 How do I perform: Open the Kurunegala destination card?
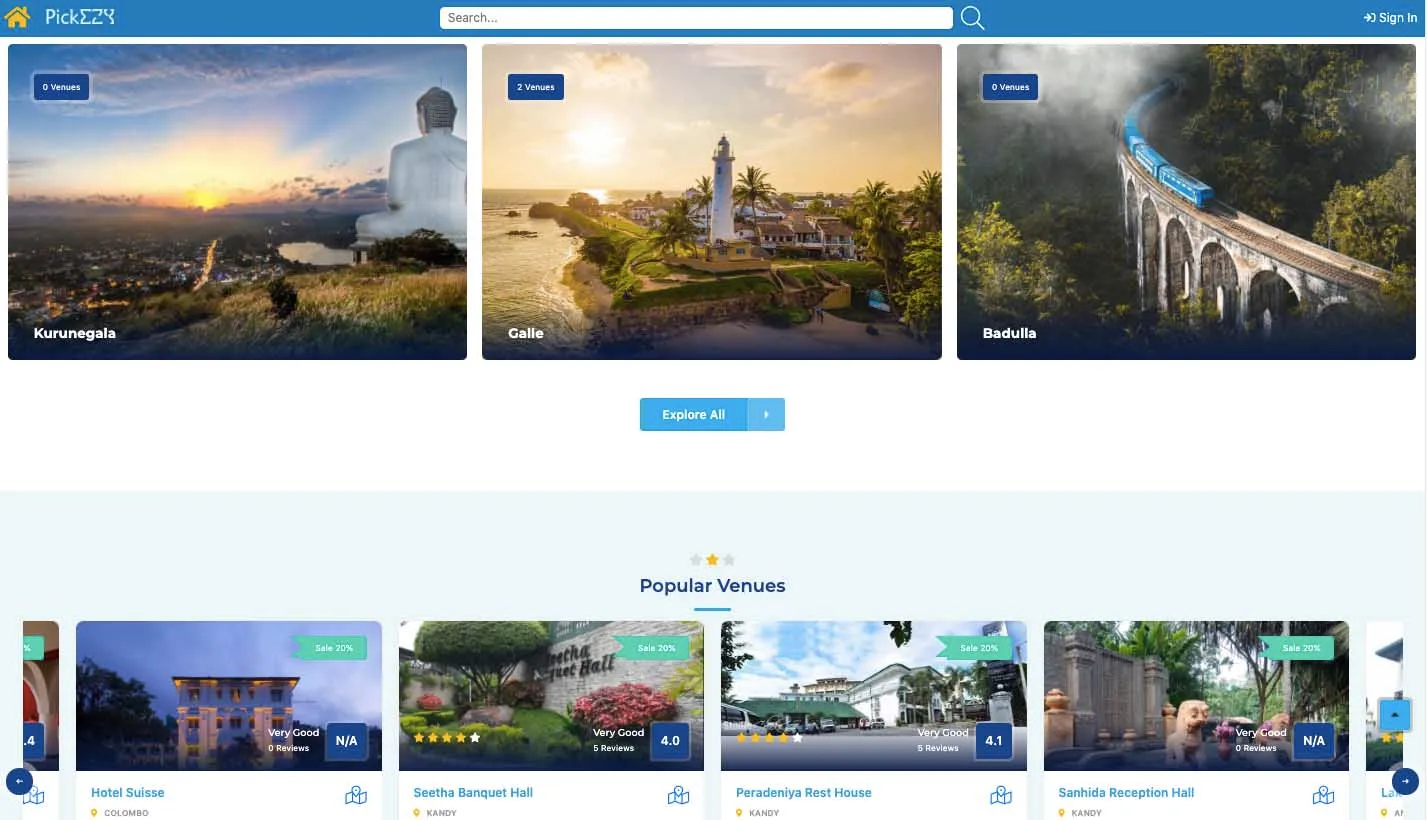coord(237,202)
